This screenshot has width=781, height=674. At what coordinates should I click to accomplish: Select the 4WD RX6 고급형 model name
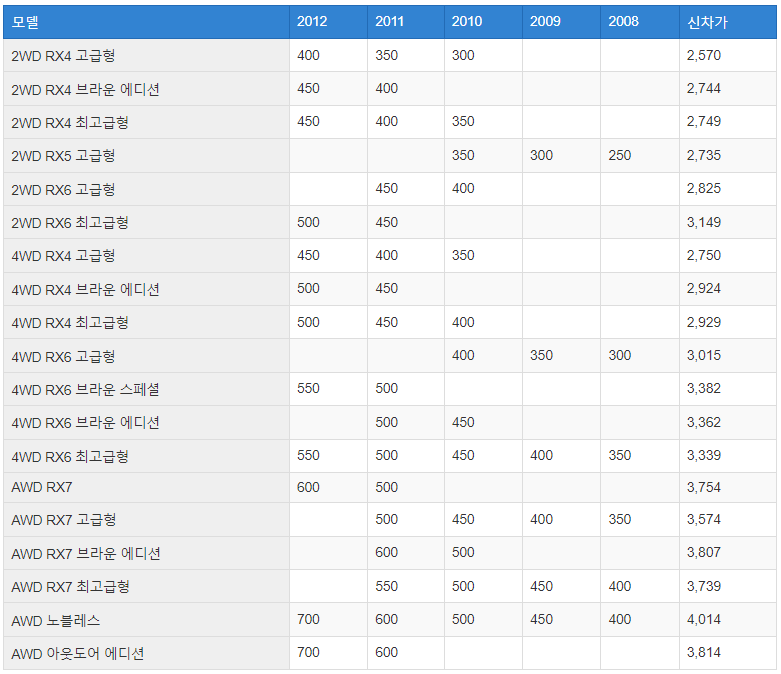[63, 356]
